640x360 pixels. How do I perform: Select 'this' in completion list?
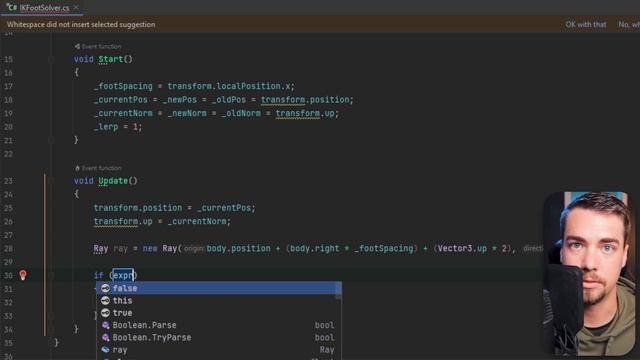219,300
